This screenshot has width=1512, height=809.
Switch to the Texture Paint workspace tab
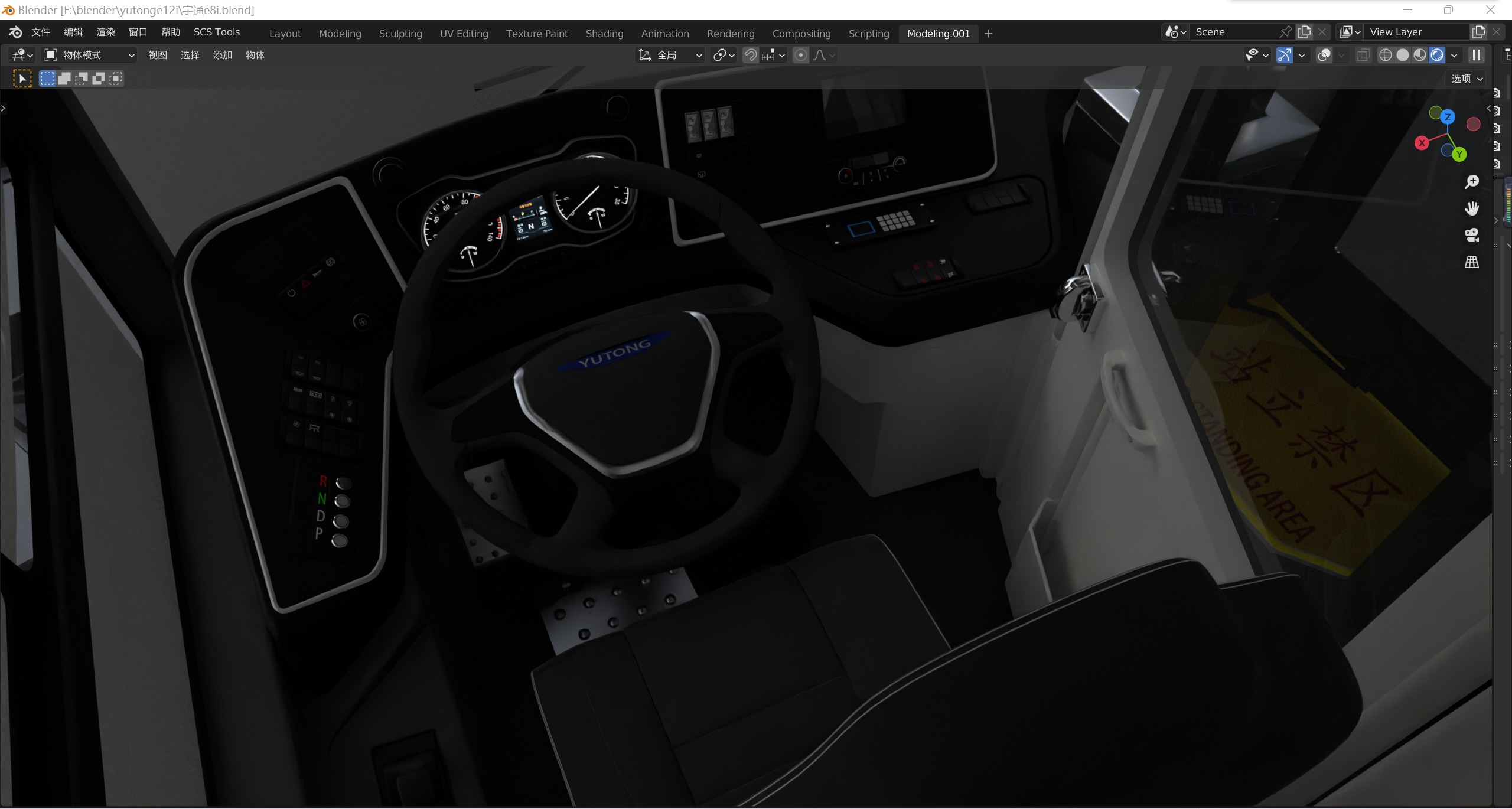click(537, 34)
